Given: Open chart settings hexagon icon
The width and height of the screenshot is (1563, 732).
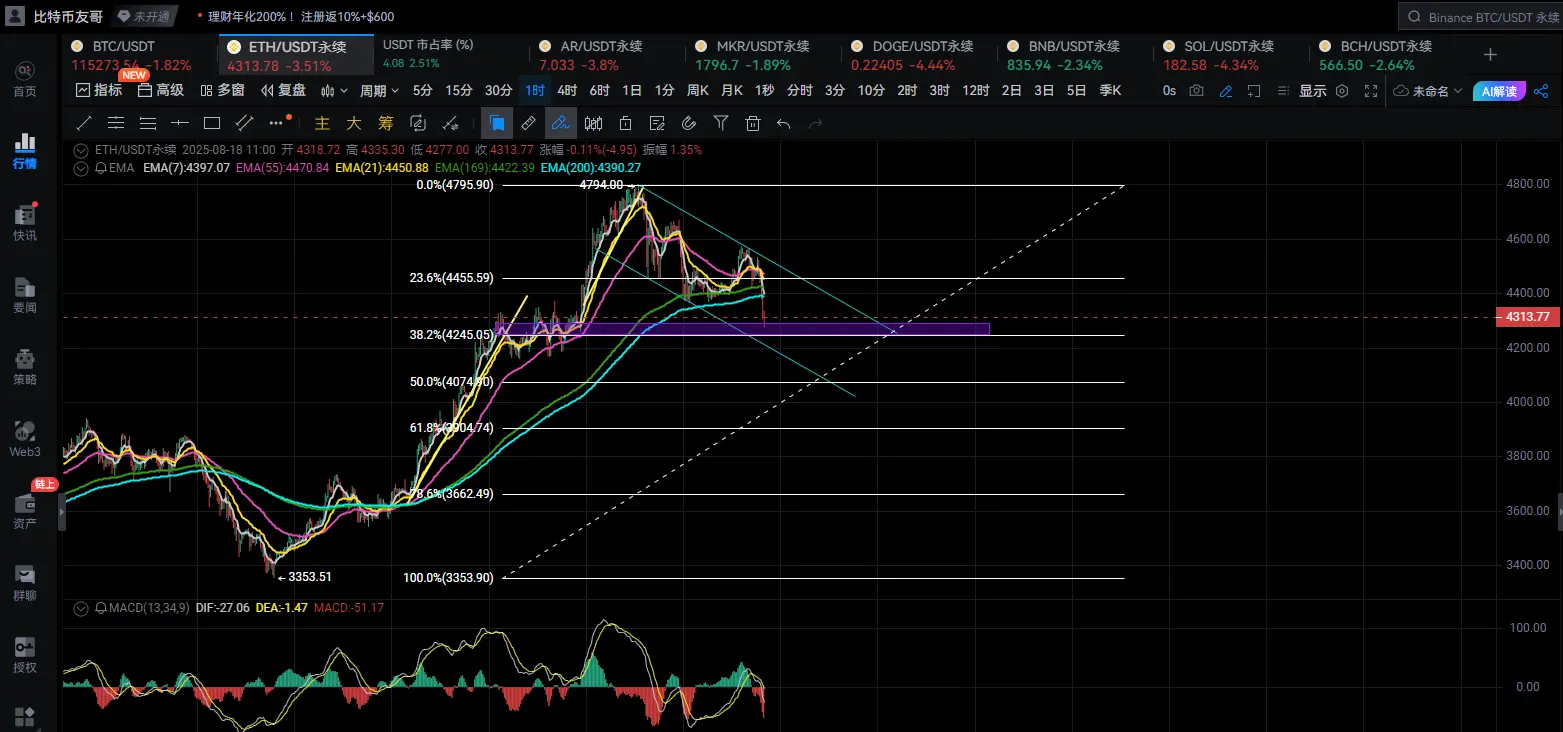Looking at the screenshot, I should (1342, 90).
